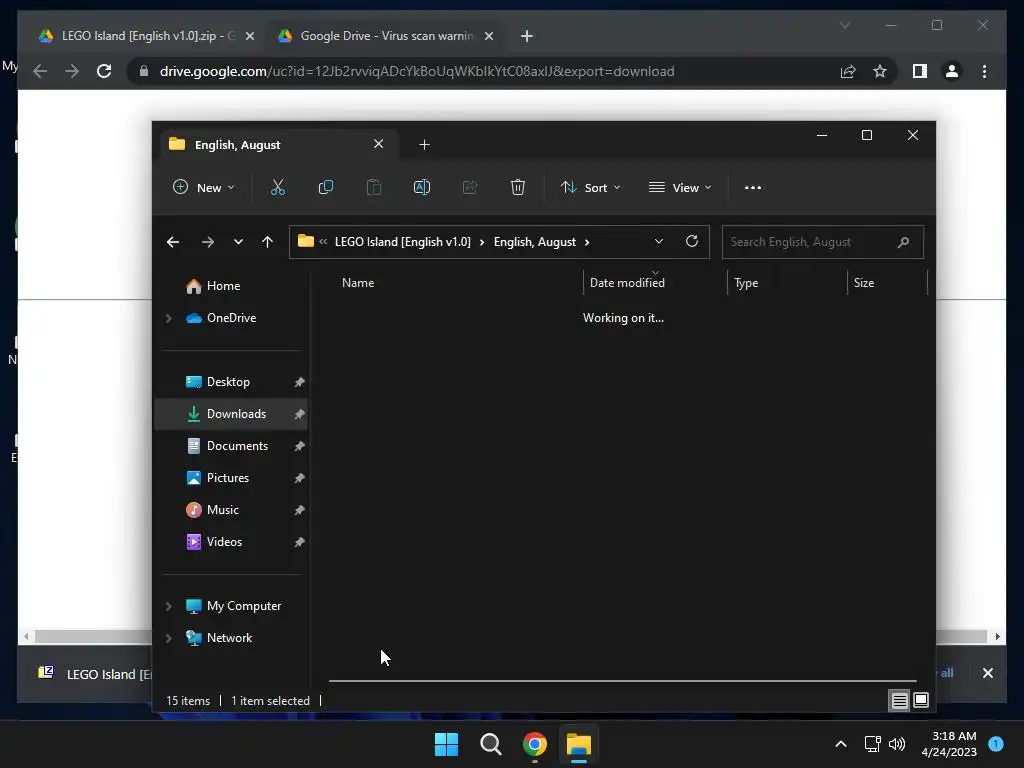Click LEGO Island [English v1.0] breadcrumb

(x=402, y=242)
